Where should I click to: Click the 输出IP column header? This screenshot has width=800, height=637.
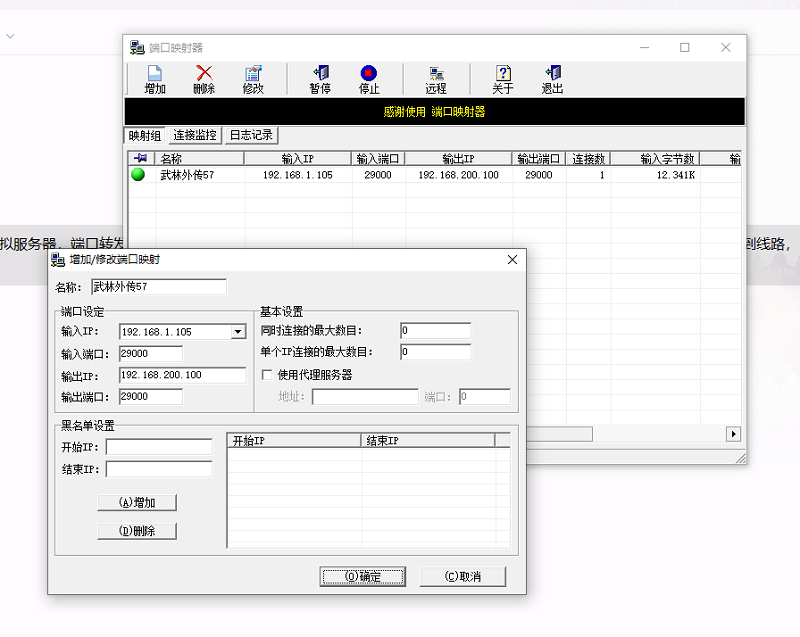458,158
